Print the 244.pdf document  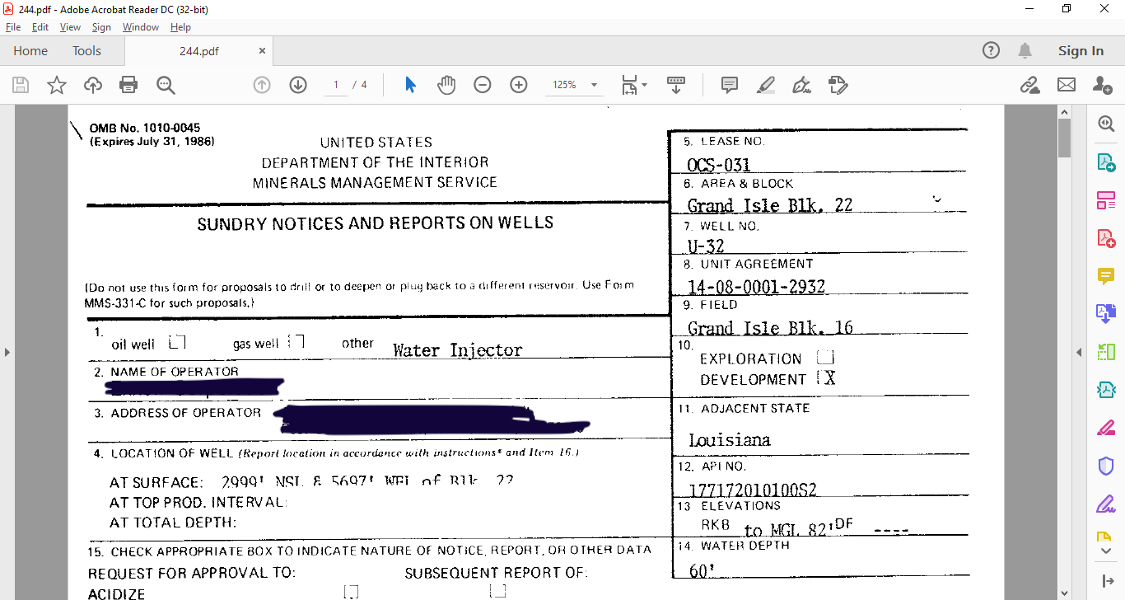click(128, 85)
